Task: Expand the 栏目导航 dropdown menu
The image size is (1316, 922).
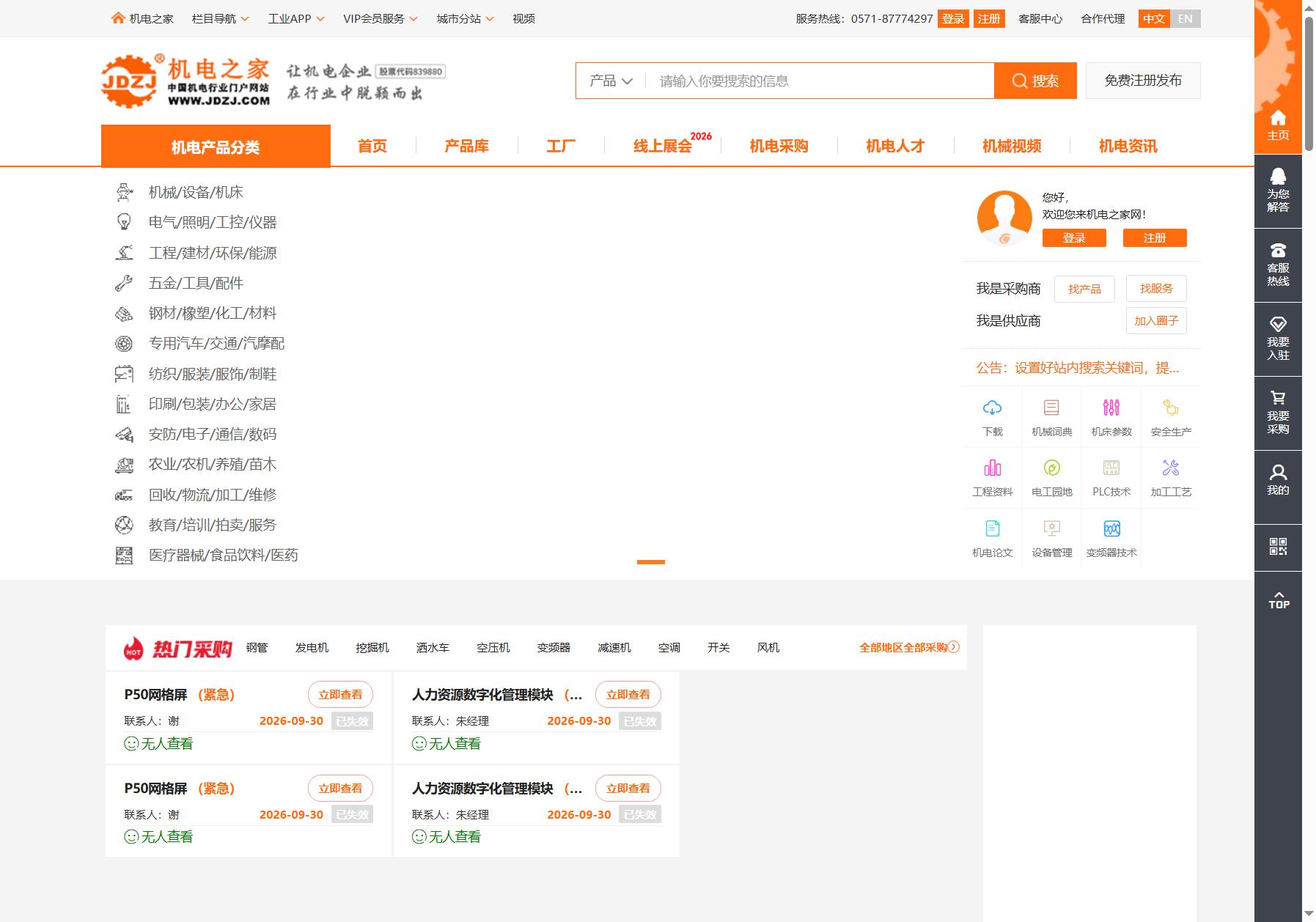Action: point(220,19)
